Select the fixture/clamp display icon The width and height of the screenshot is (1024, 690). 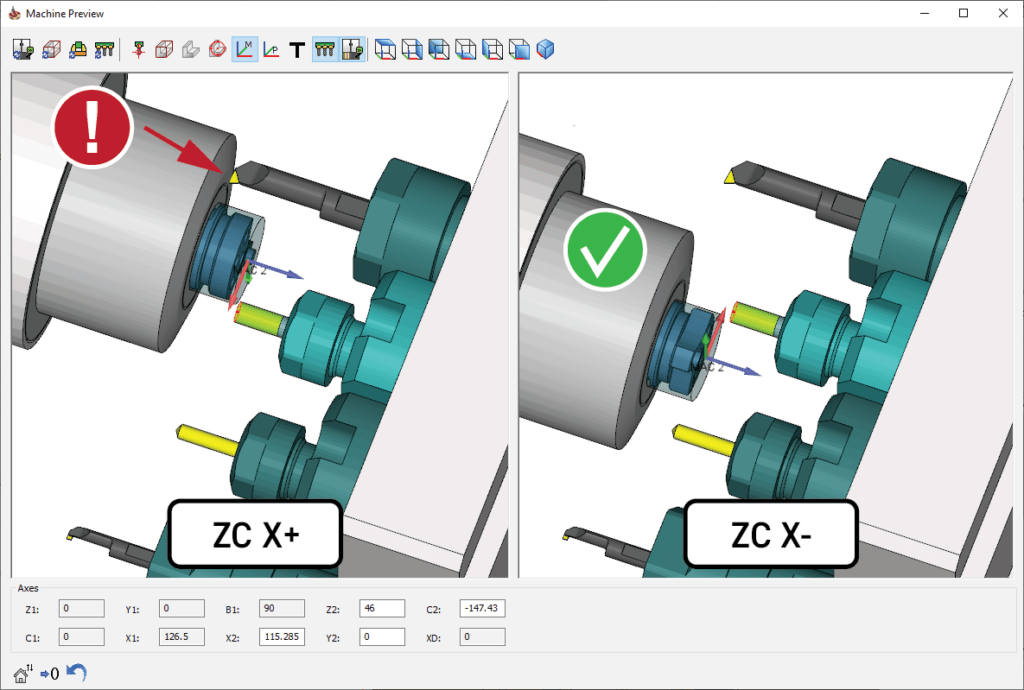point(77,48)
